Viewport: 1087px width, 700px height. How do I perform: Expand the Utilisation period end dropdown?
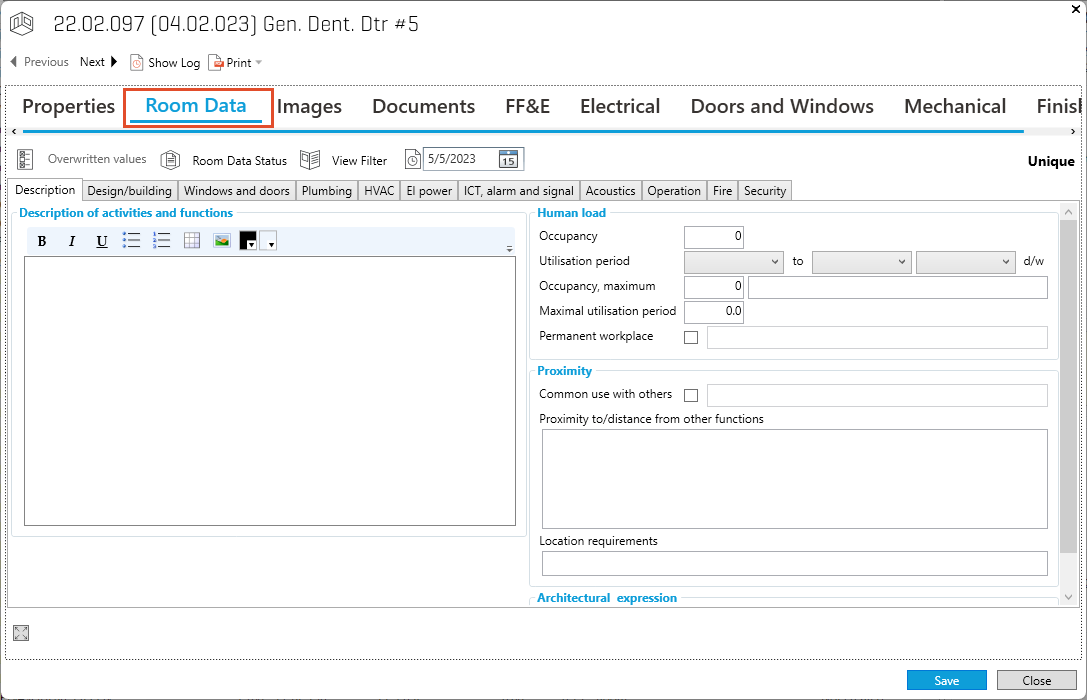pyautogui.click(x=861, y=261)
